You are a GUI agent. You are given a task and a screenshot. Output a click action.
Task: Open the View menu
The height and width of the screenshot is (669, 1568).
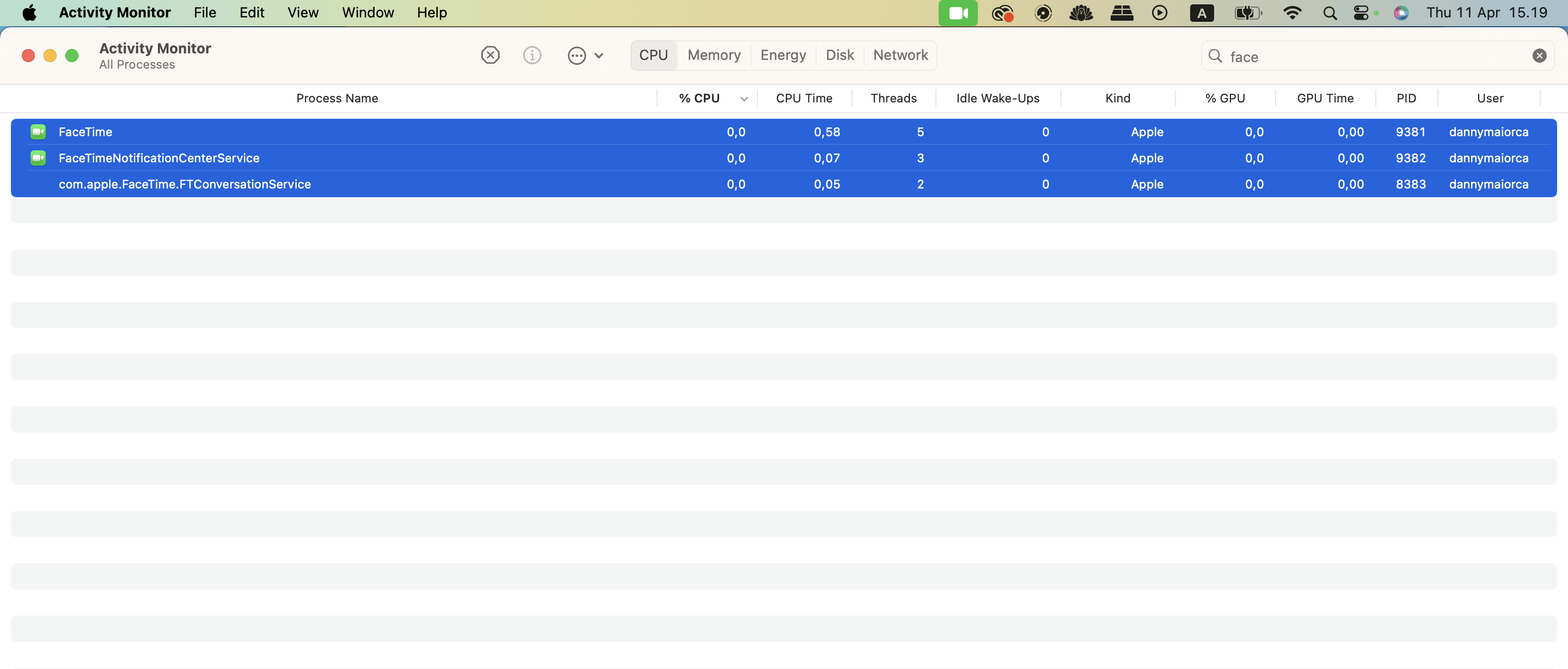pos(303,13)
